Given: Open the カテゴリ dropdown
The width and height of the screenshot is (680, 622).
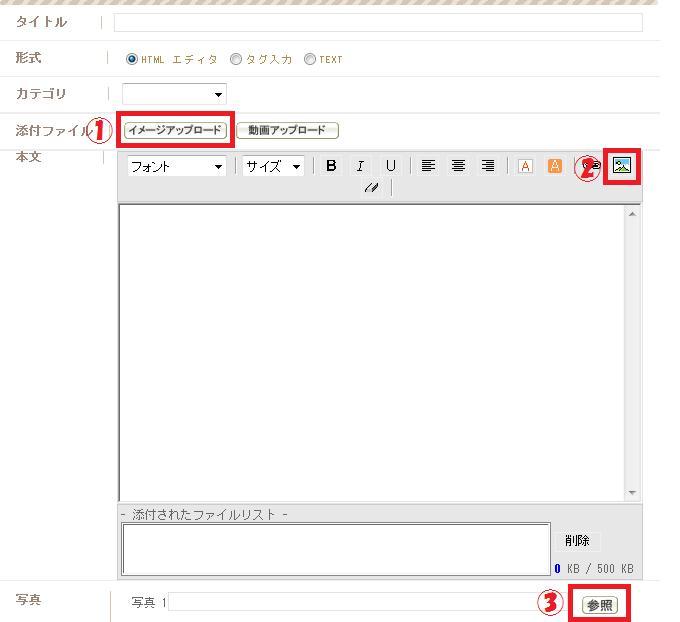Looking at the screenshot, I should coord(174,94).
